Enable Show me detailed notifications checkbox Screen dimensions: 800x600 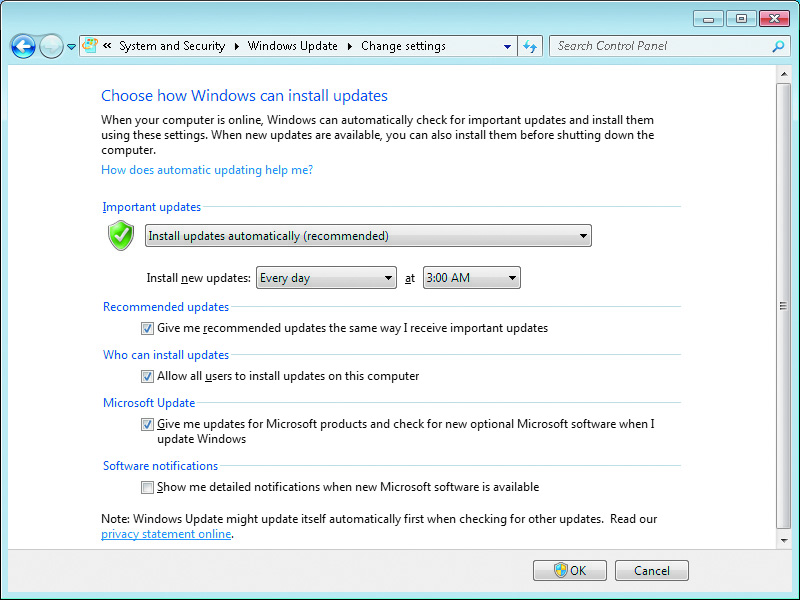pos(147,487)
